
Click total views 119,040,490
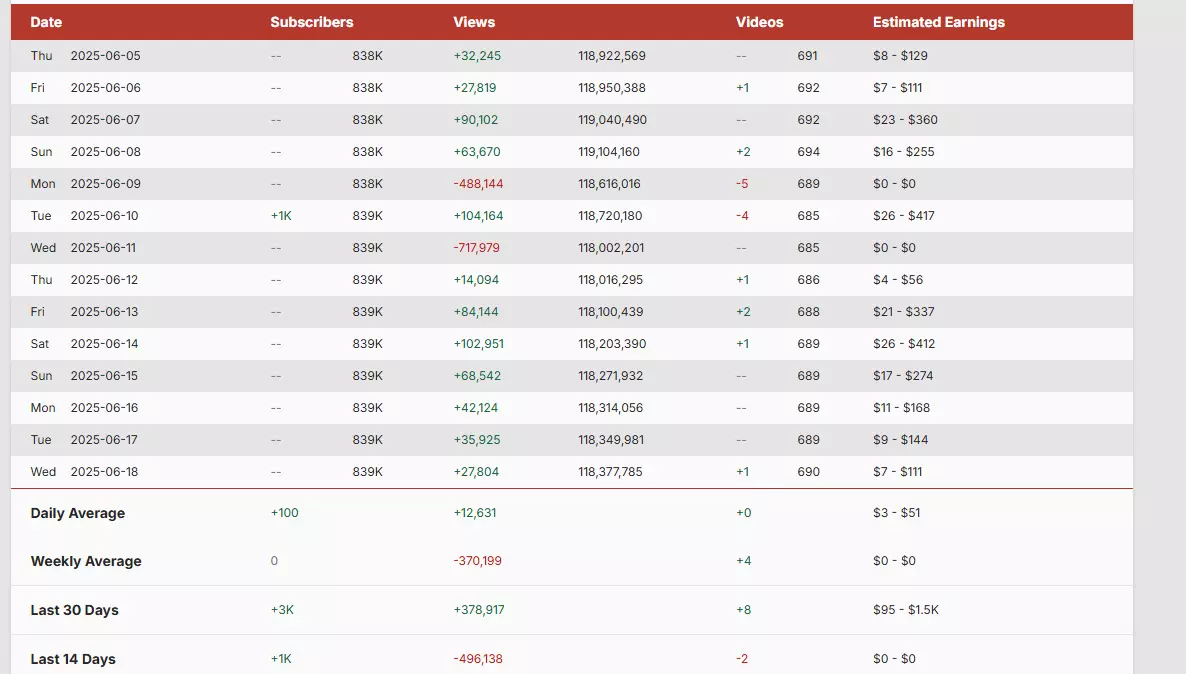613,120
